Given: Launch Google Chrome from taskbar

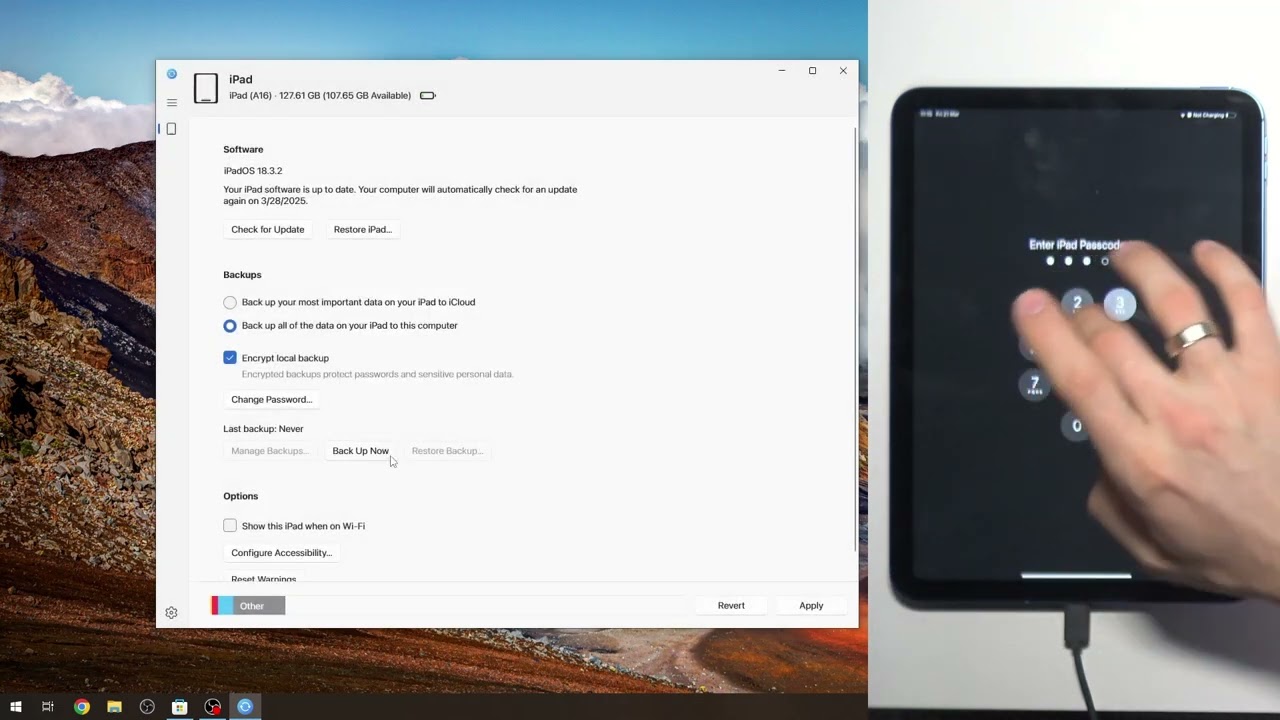Looking at the screenshot, I should coord(82,707).
